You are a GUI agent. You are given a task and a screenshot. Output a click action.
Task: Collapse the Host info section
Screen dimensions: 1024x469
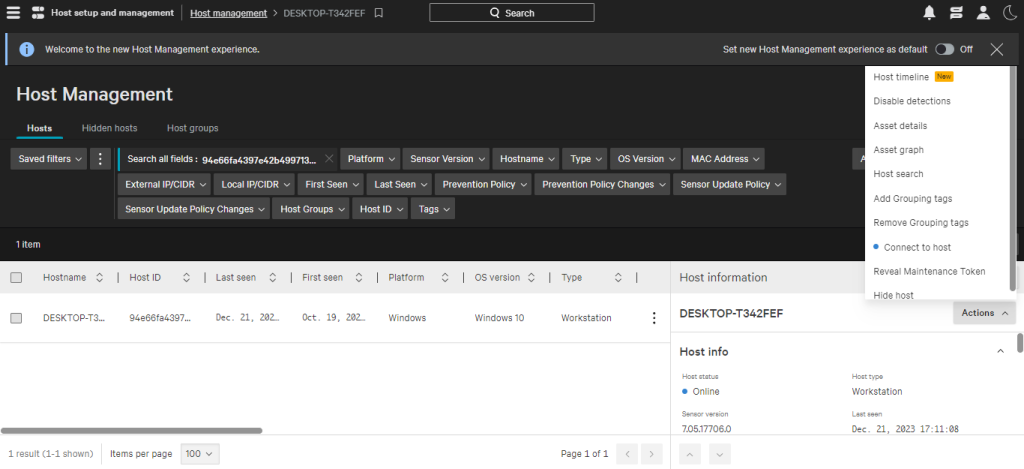click(x=1000, y=351)
